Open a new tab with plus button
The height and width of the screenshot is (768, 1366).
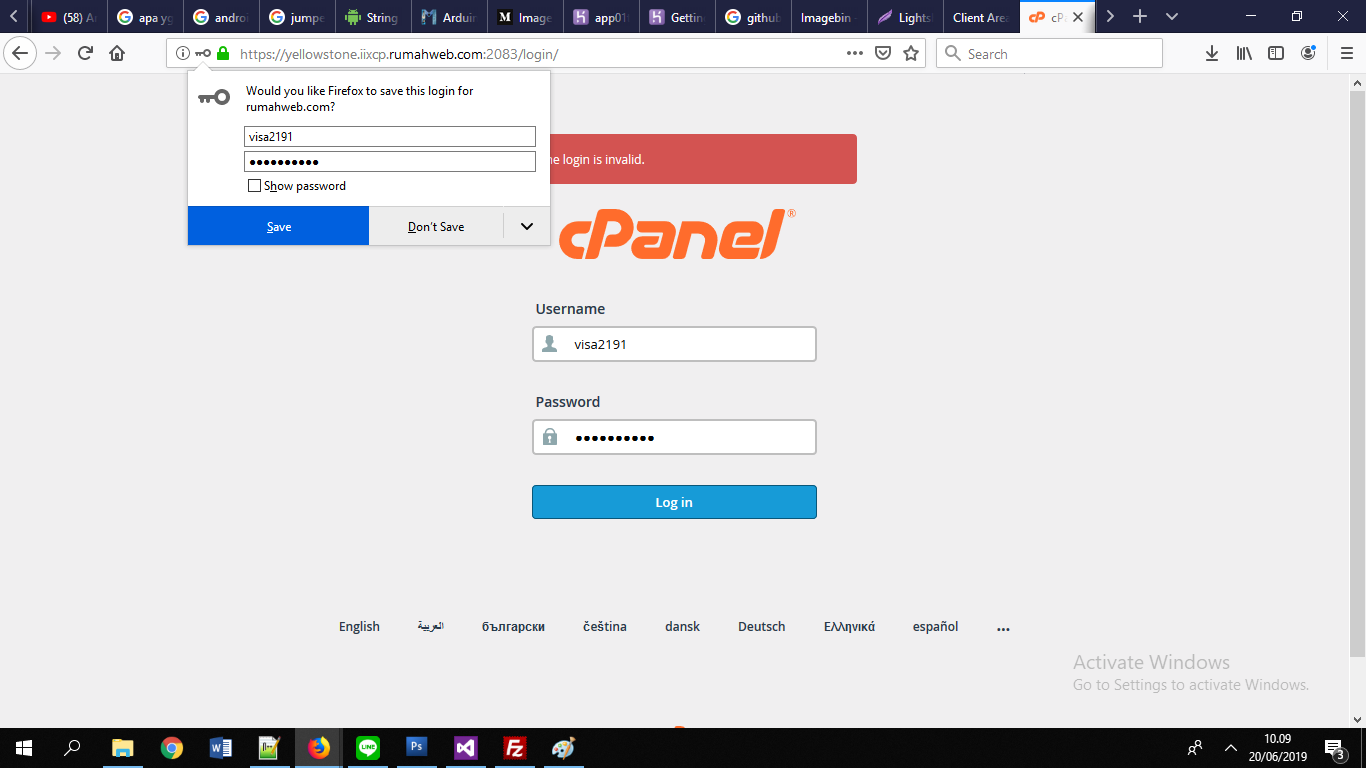point(1140,17)
